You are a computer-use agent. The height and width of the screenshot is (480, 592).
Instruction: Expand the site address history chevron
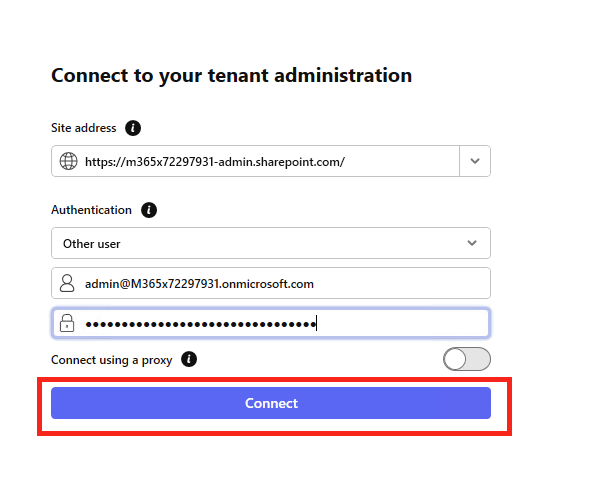[475, 161]
